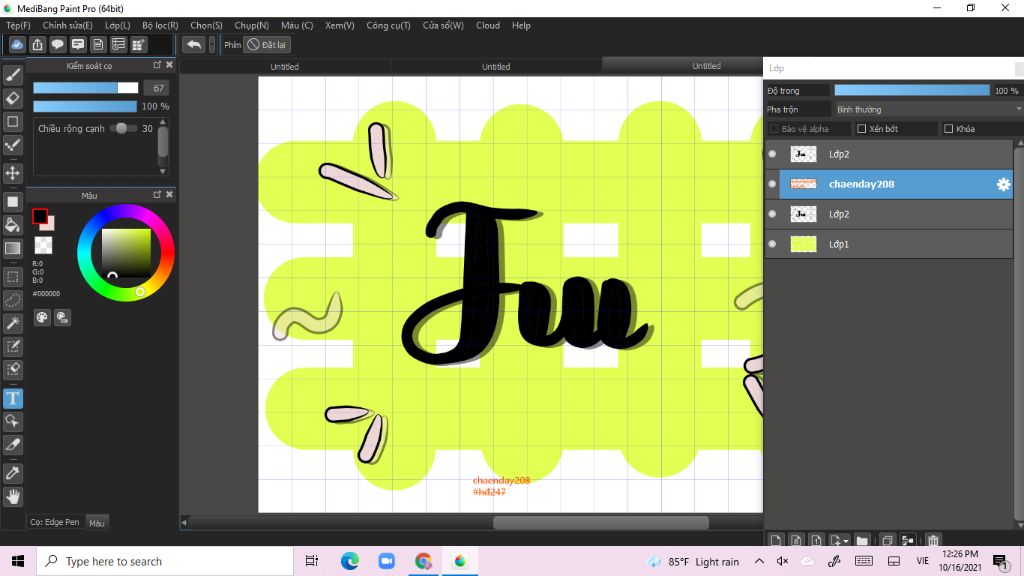Click the duplicate layer icon
The image size is (1024, 576).
coord(887,540)
